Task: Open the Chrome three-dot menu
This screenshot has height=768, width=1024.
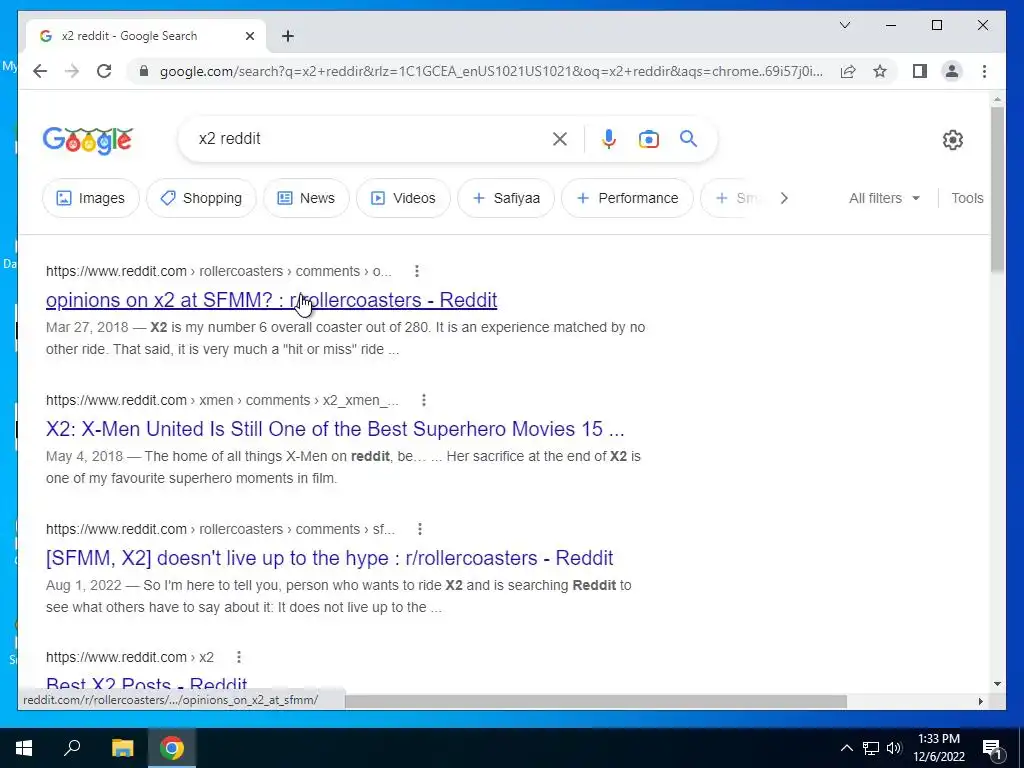Action: point(984,71)
